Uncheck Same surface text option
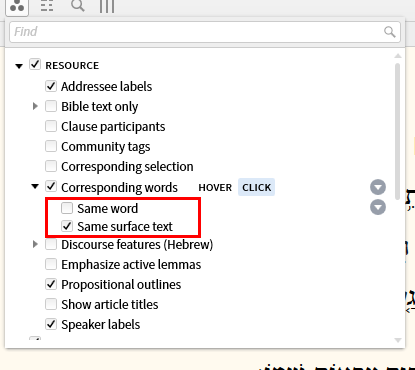Image resolution: width=415 pixels, height=370 pixels. click(67, 226)
